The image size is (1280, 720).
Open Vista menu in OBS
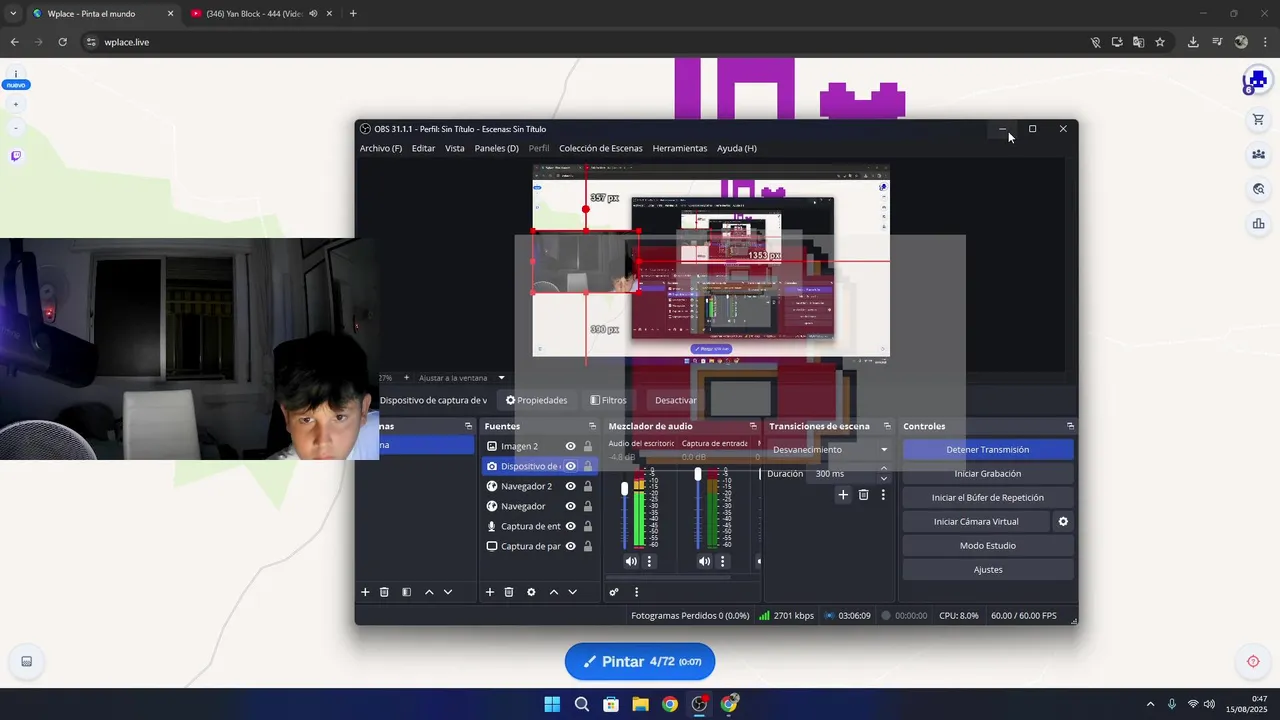[x=455, y=148]
